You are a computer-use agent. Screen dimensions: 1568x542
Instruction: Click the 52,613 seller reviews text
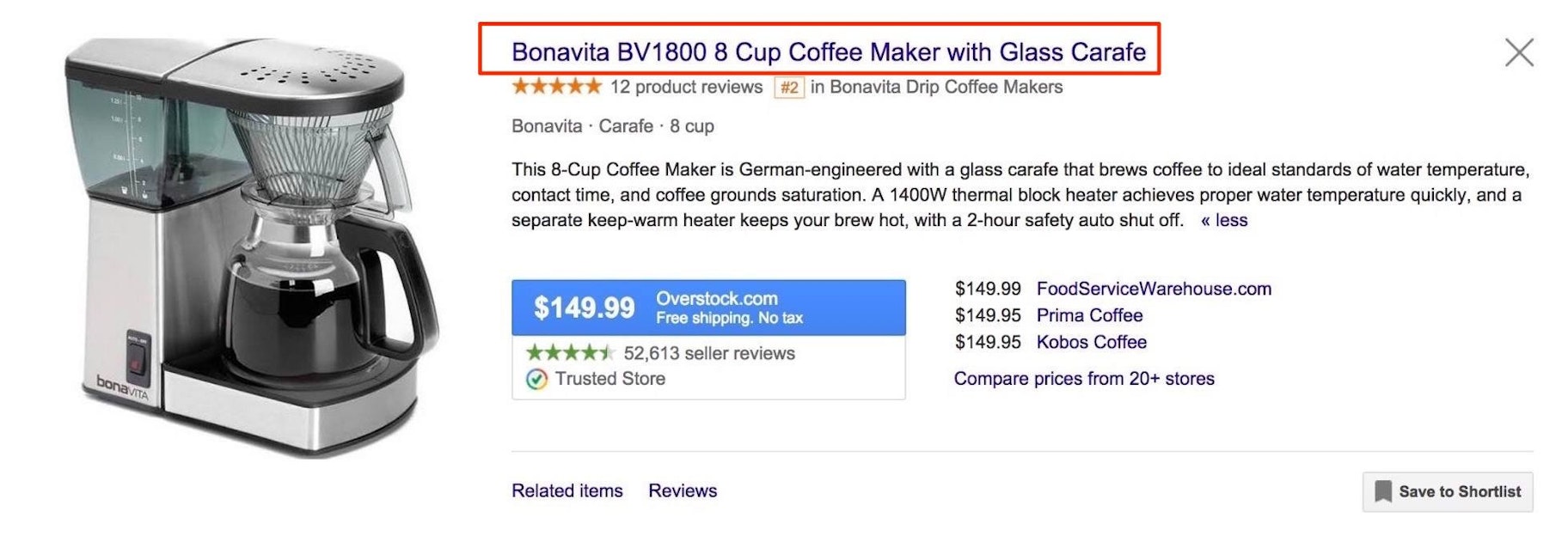pos(709,353)
